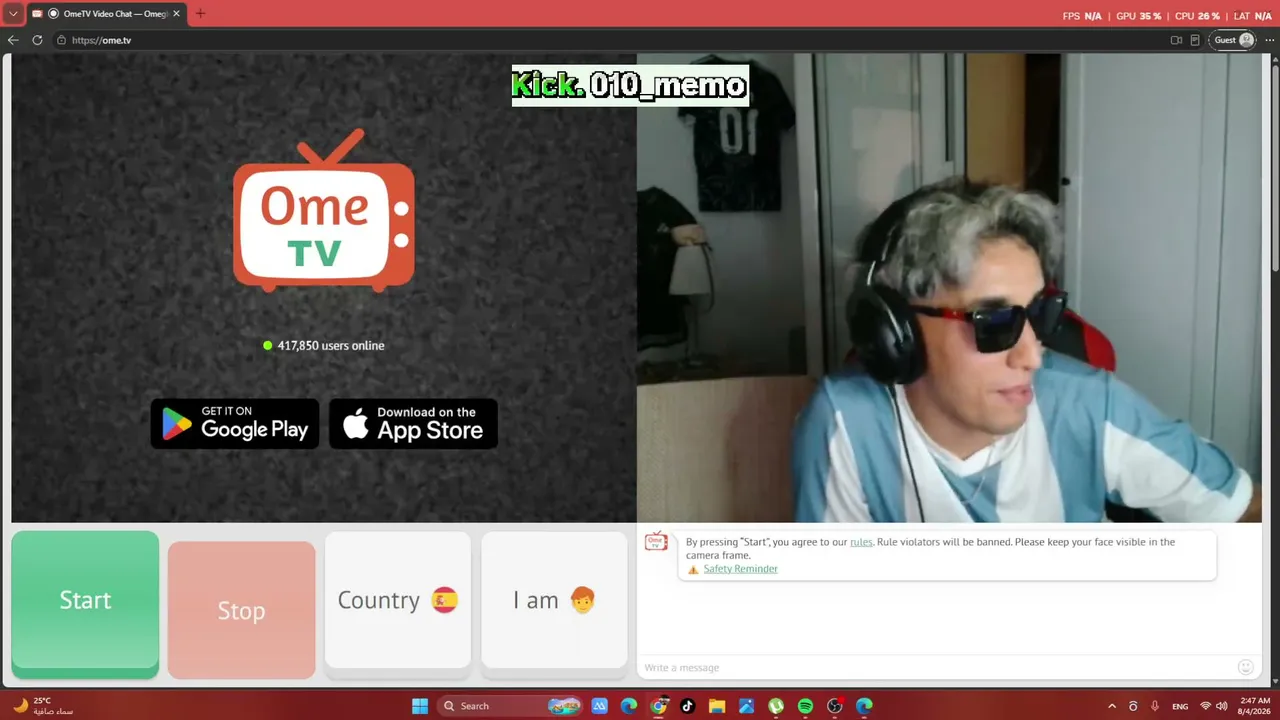This screenshot has height=720, width=1280.
Task: Open File Explorer from the taskbar
Action: pyautogui.click(x=717, y=706)
